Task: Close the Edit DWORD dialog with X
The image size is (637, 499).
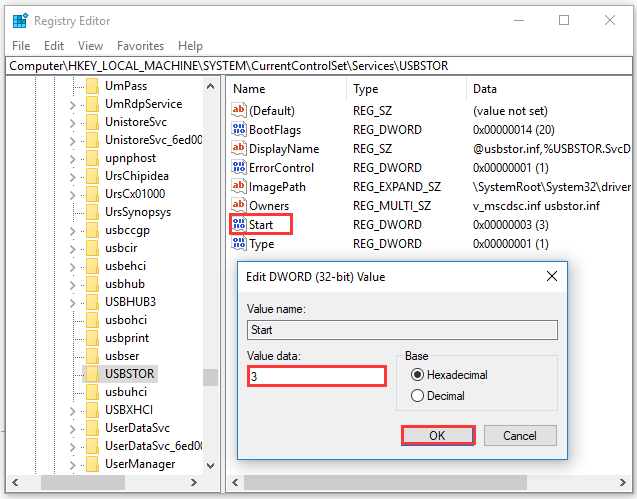Action: 552,277
